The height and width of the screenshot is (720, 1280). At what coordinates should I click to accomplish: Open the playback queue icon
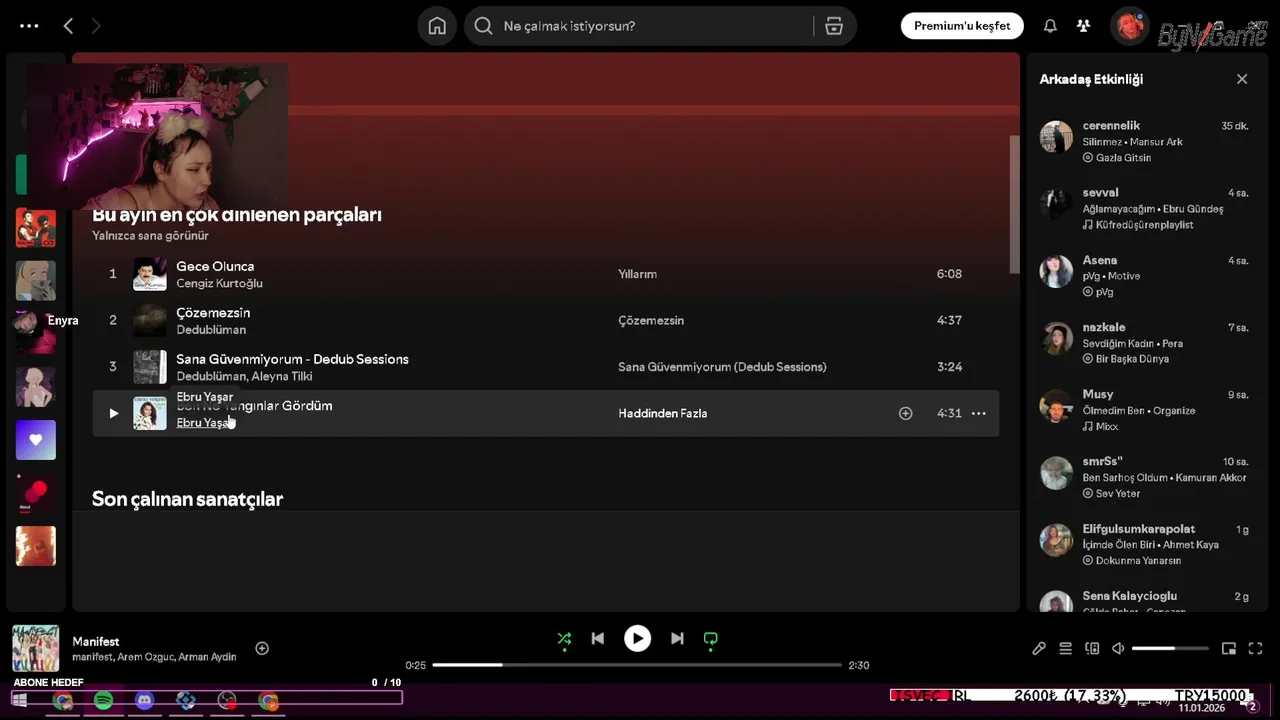1065,648
